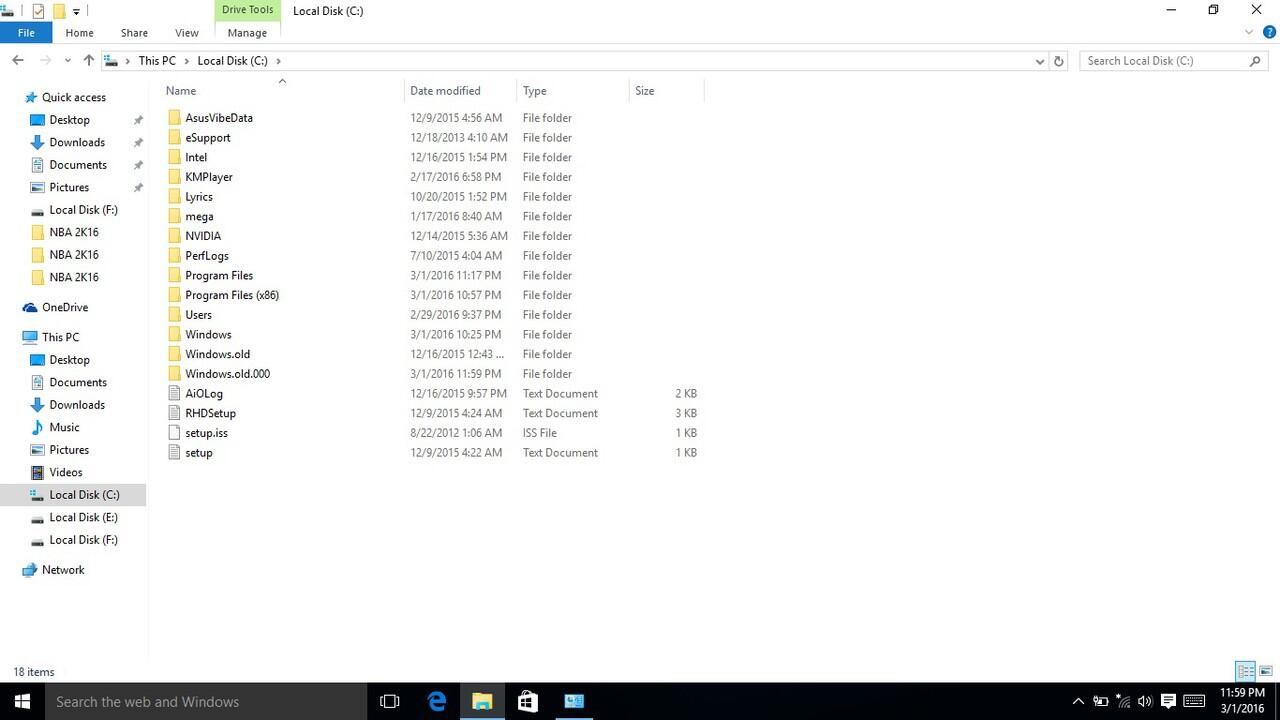Open the Manage ribbon tab
Screen dimensions: 1280x720
pyautogui.click(x=247, y=33)
